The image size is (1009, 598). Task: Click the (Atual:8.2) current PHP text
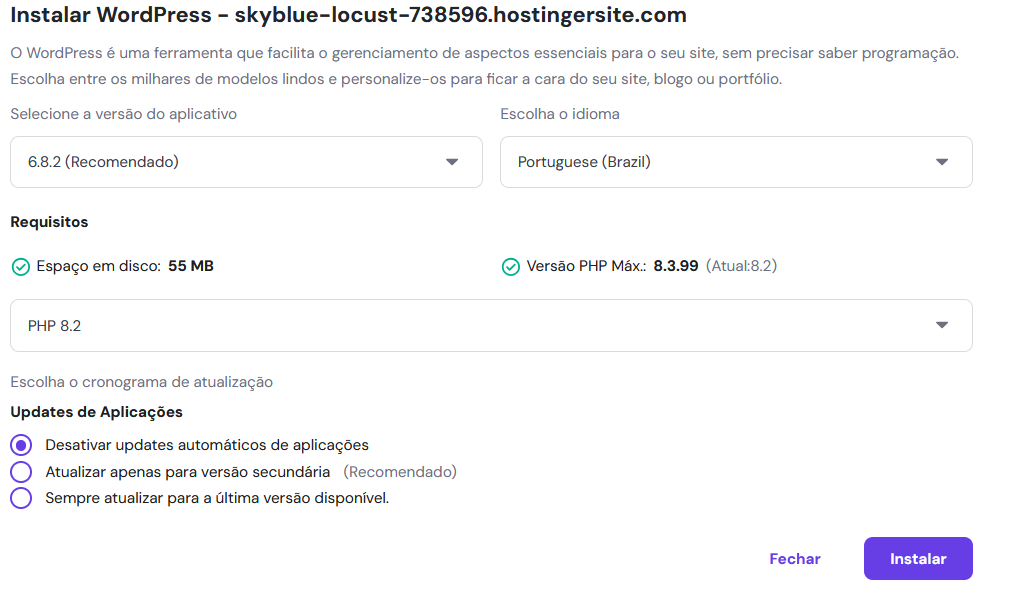[x=742, y=267]
